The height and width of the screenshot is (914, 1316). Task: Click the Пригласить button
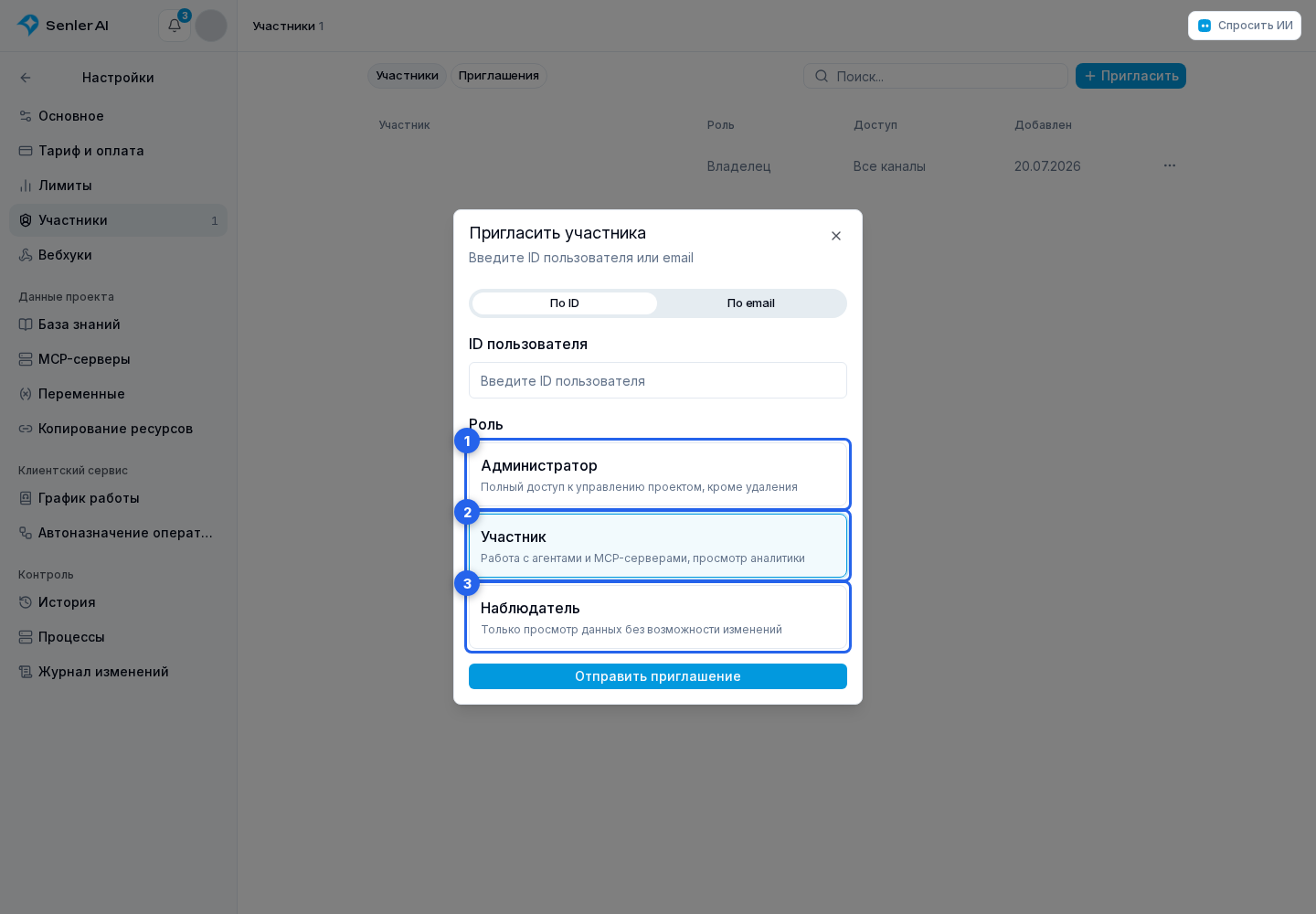pos(1130,76)
